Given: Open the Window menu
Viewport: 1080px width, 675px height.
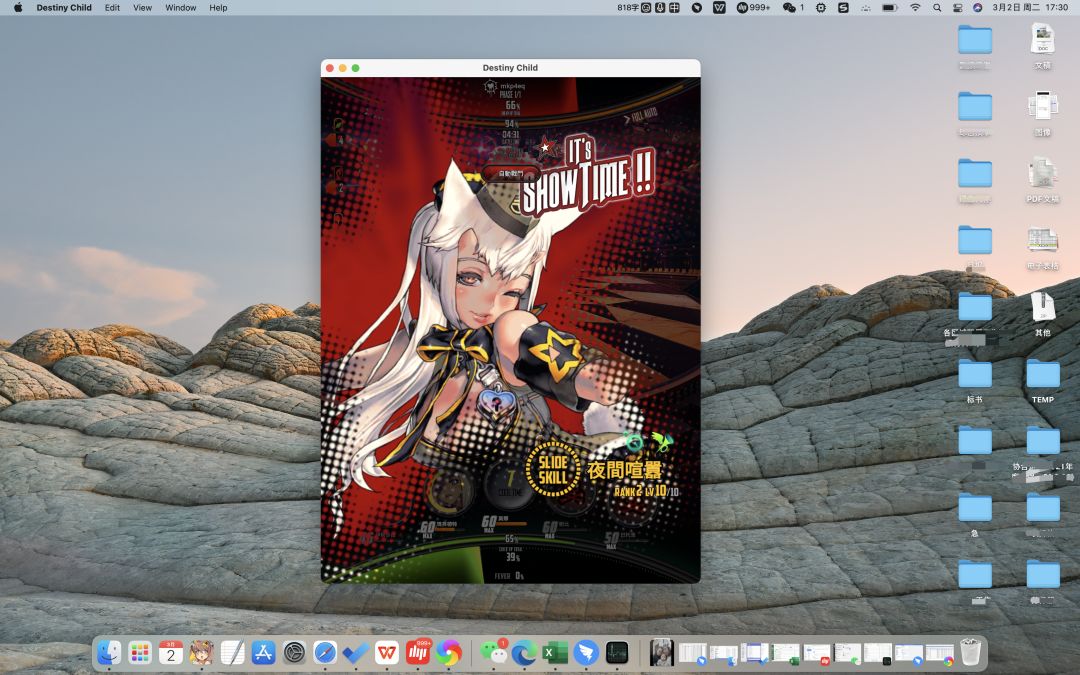Looking at the screenshot, I should [180, 8].
